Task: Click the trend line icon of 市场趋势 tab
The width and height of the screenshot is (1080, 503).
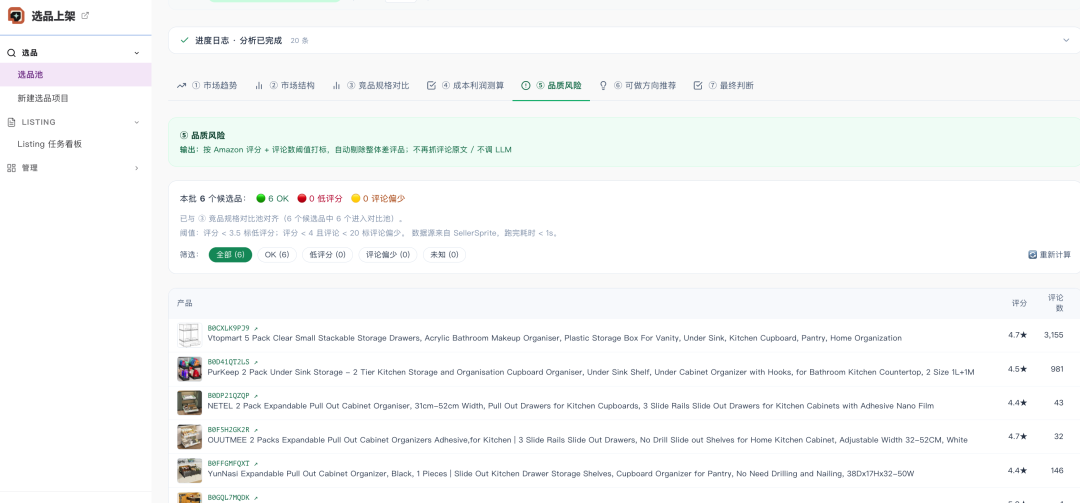Action: click(181, 85)
